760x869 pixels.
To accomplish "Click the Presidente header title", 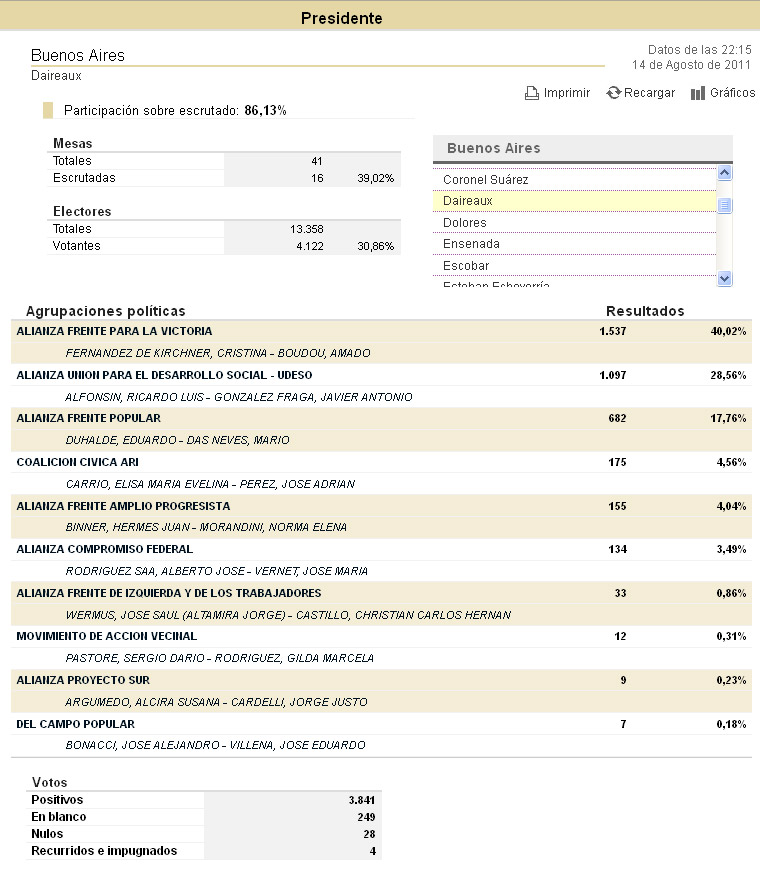I will [341, 18].
